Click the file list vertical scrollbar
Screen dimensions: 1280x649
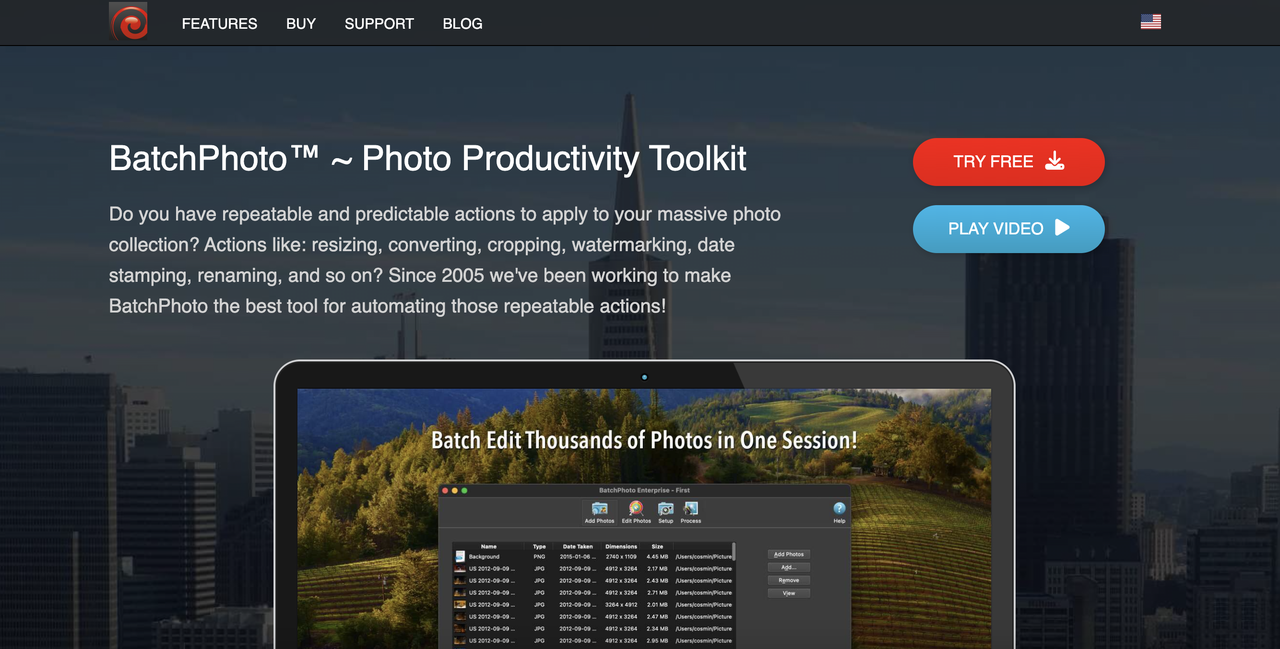coord(734,553)
